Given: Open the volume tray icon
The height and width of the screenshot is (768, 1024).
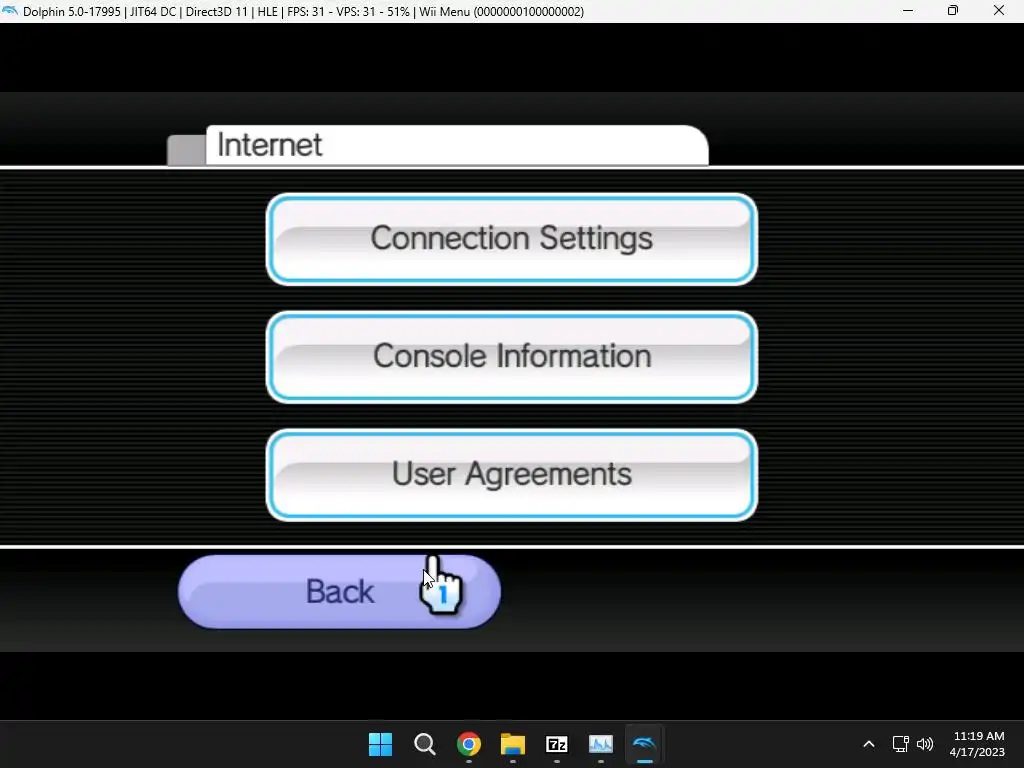Looking at the screenshot, I should pos(925,744).
